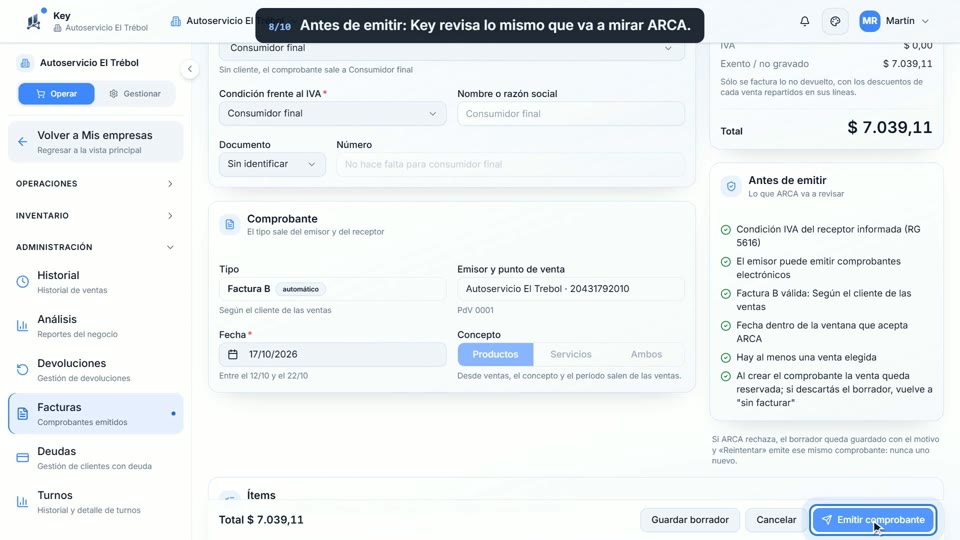Click check icon for Condición IVA del receptor
Image resolution: width=960 pixels, height=540 pixels.
726,230
